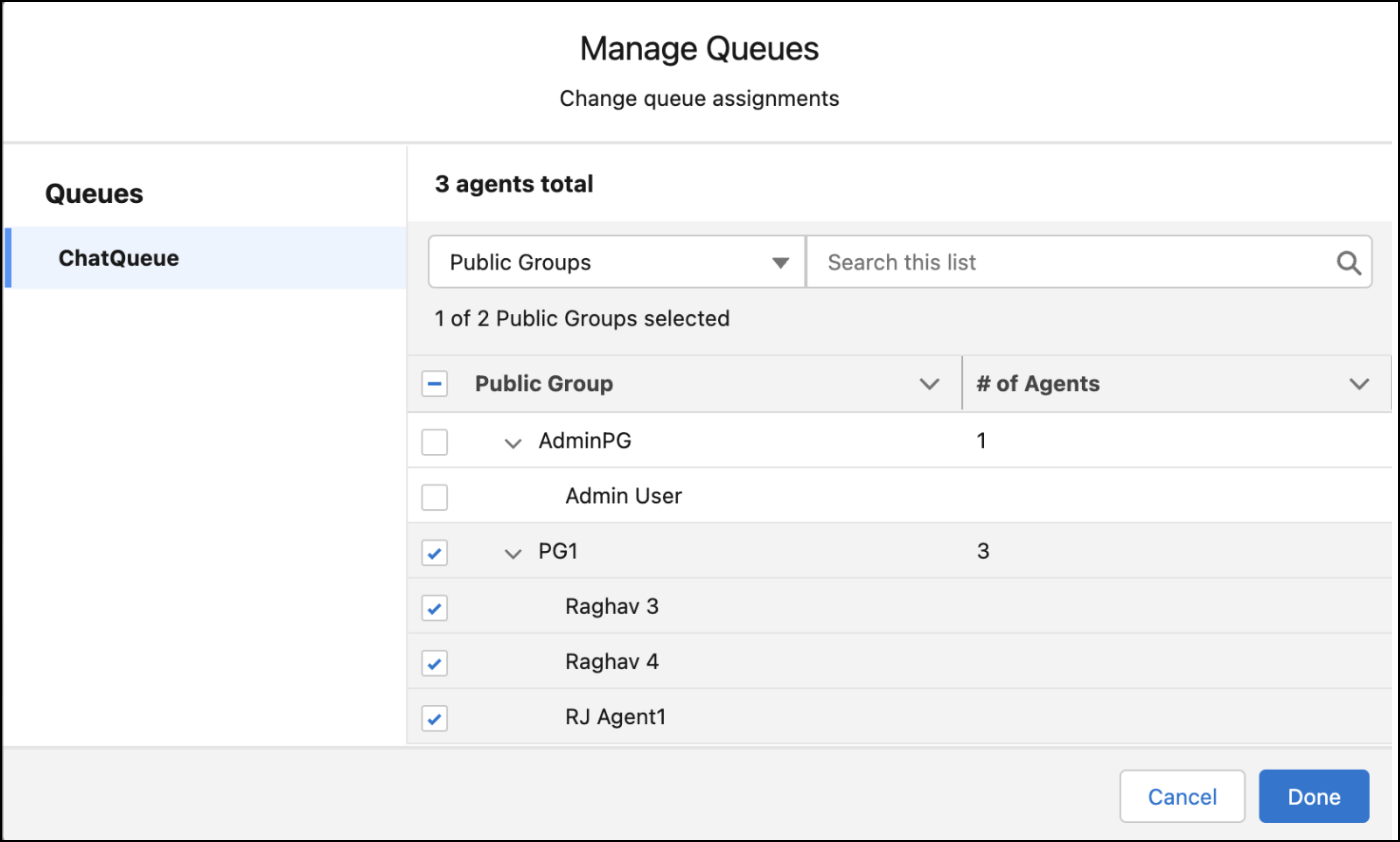Click the Public Group column header

pyautogui.click(x=544, y=384)
